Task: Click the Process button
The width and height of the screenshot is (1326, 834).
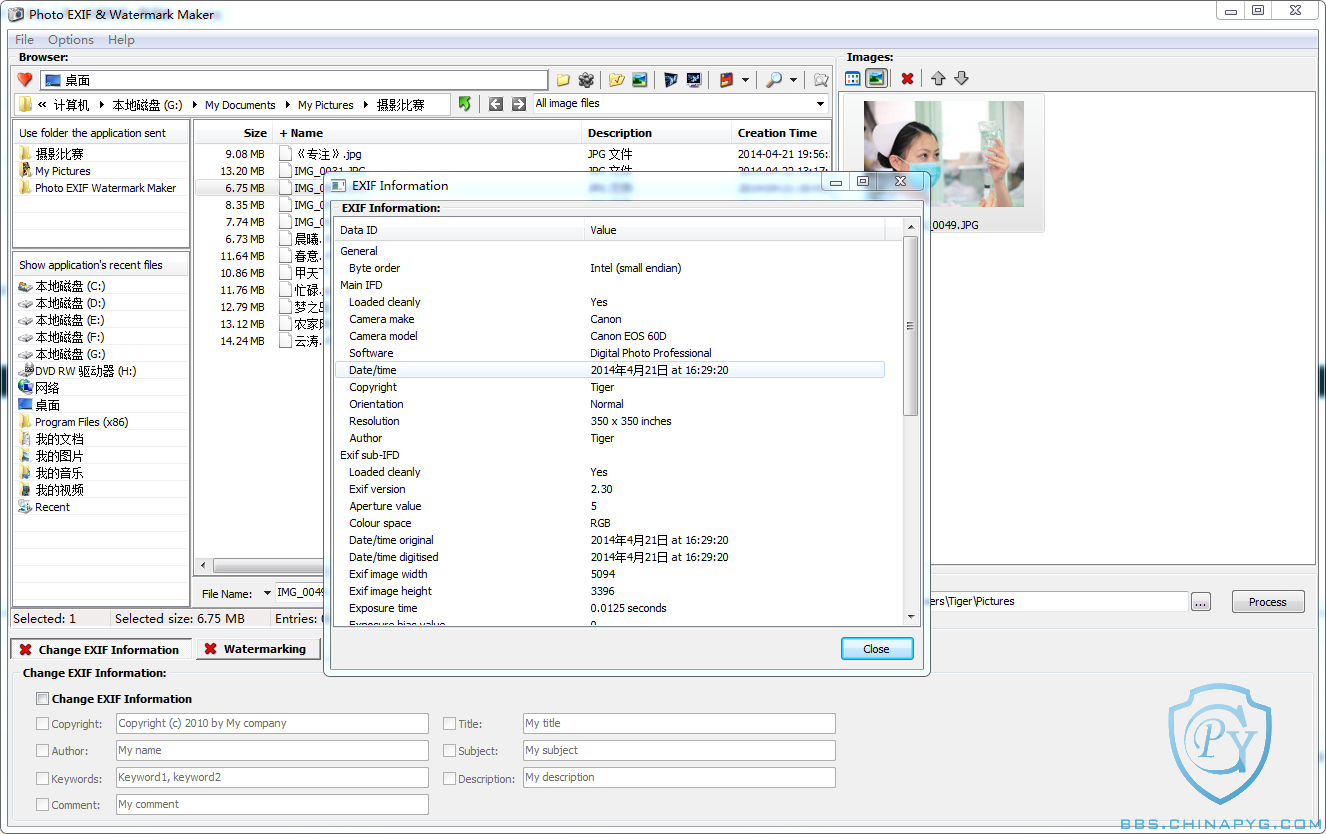Action: point(1267,602)
